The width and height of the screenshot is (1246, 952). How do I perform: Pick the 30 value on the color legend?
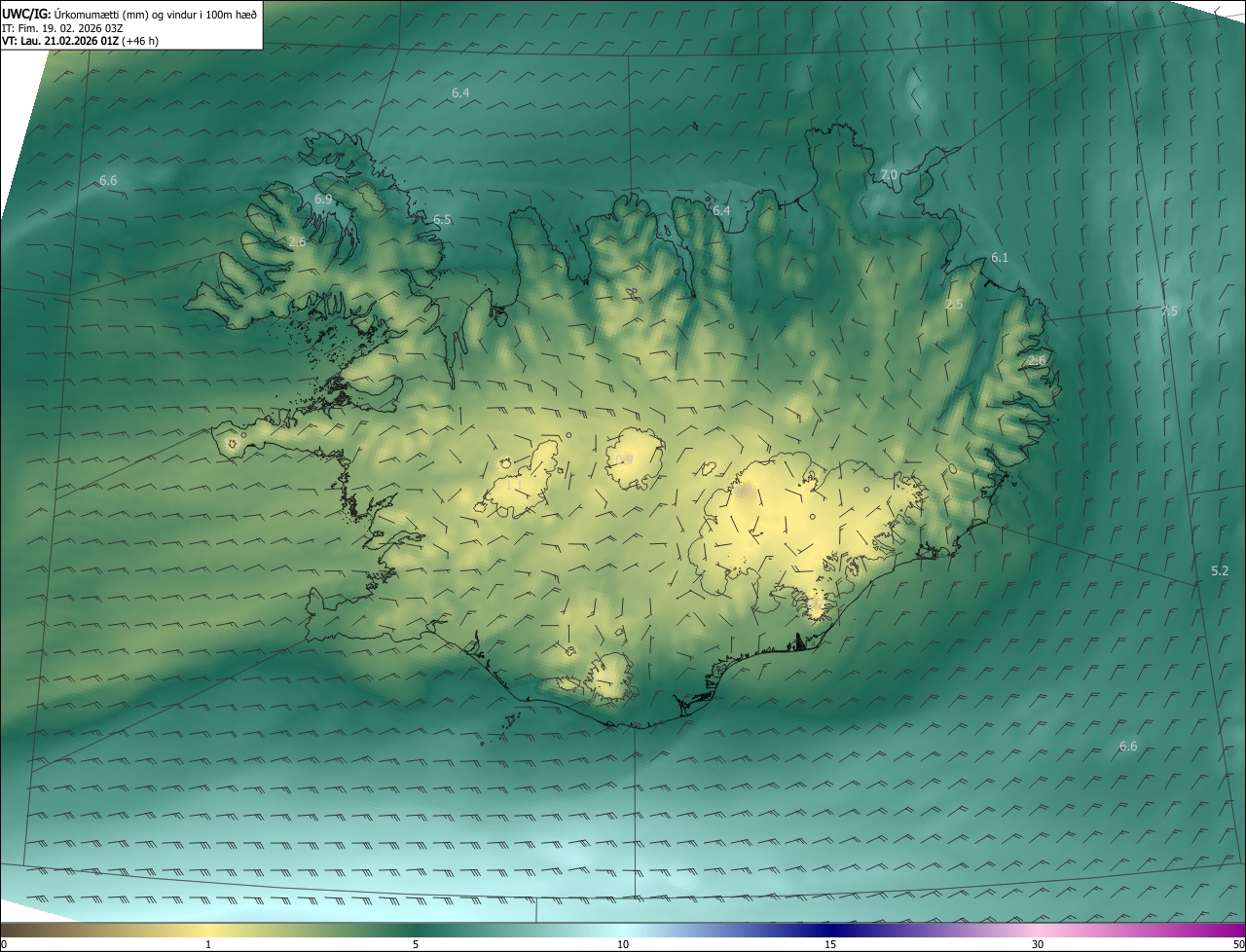point(1038,944)
